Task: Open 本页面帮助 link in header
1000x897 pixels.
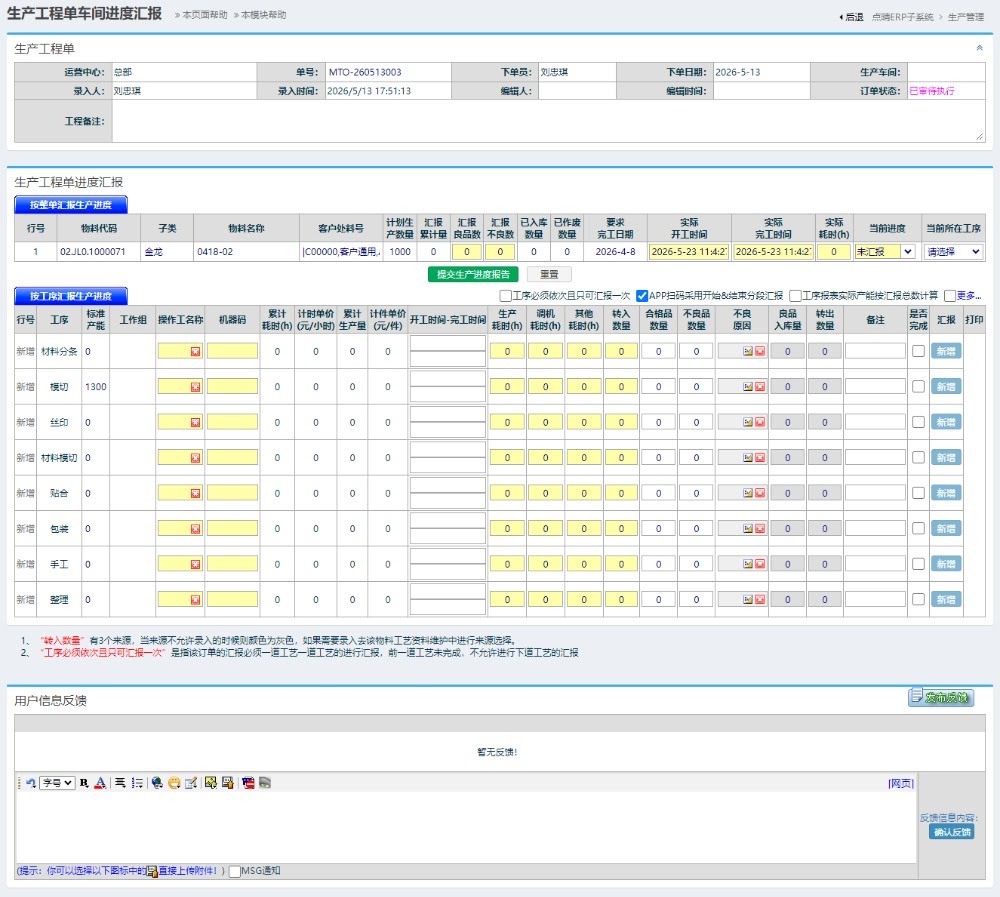Action: coord(205,15)
